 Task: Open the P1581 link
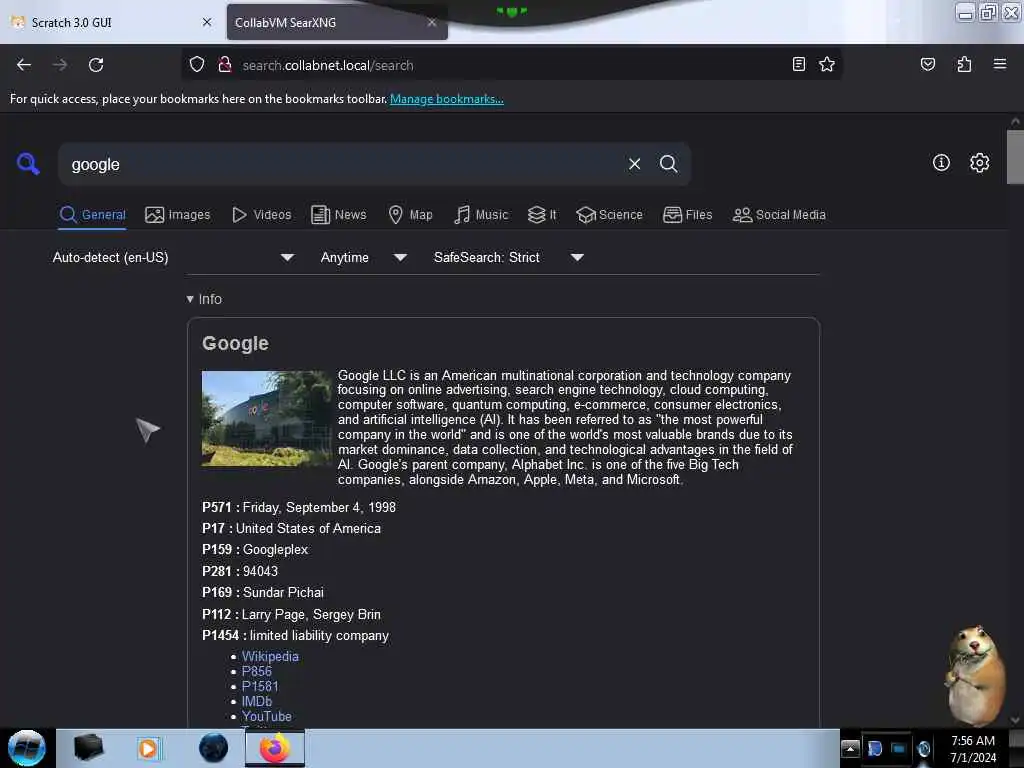coord(260,686)
